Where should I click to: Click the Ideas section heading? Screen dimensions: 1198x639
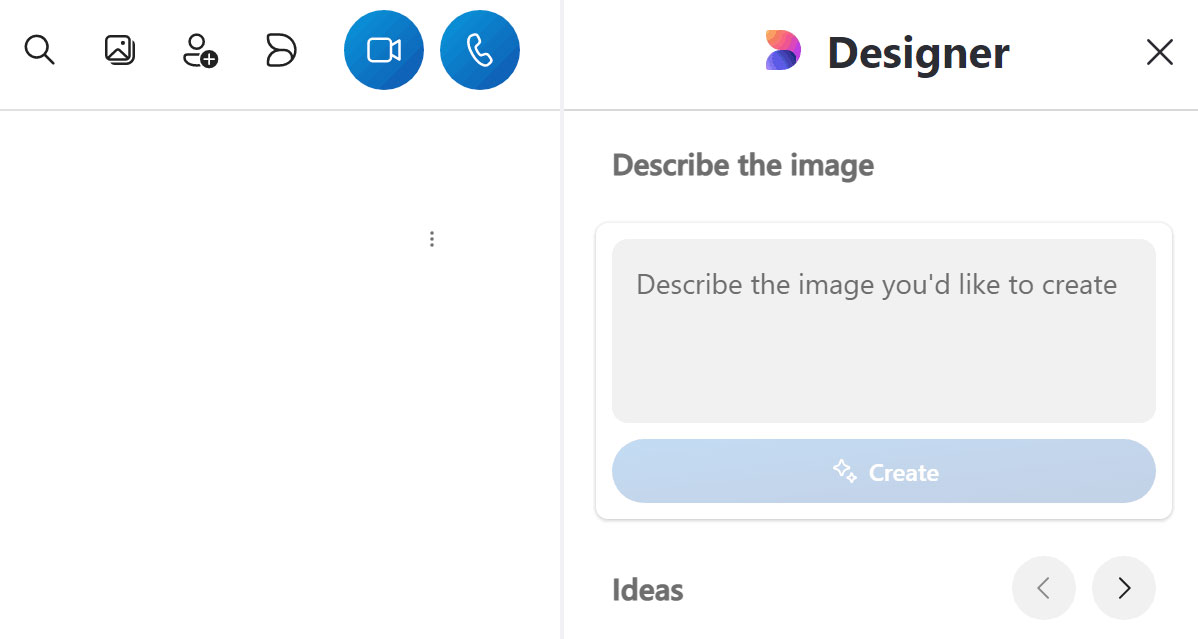pos(648,590)
